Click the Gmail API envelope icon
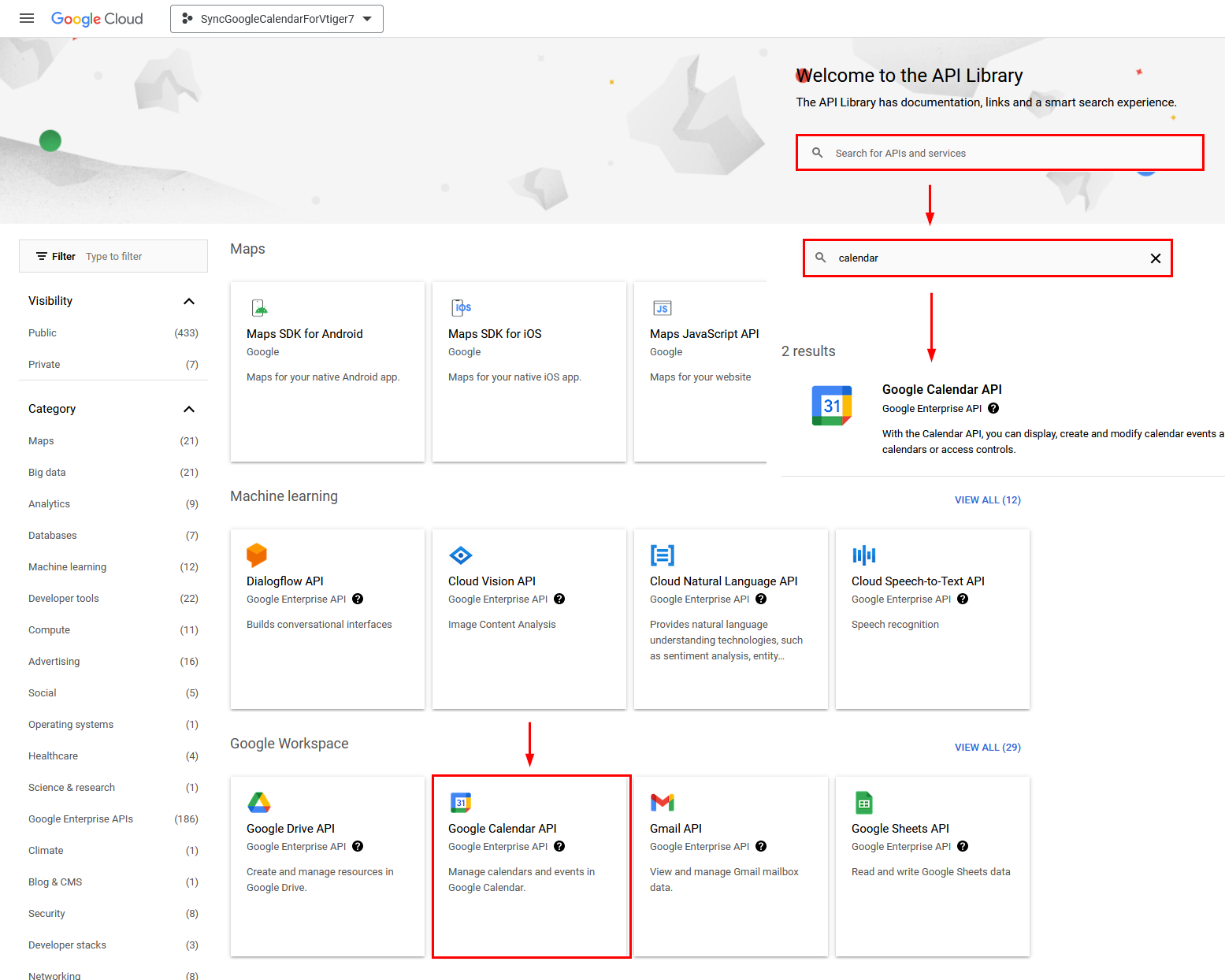Viewport: 1225px width, 980px height. point(662,803)
